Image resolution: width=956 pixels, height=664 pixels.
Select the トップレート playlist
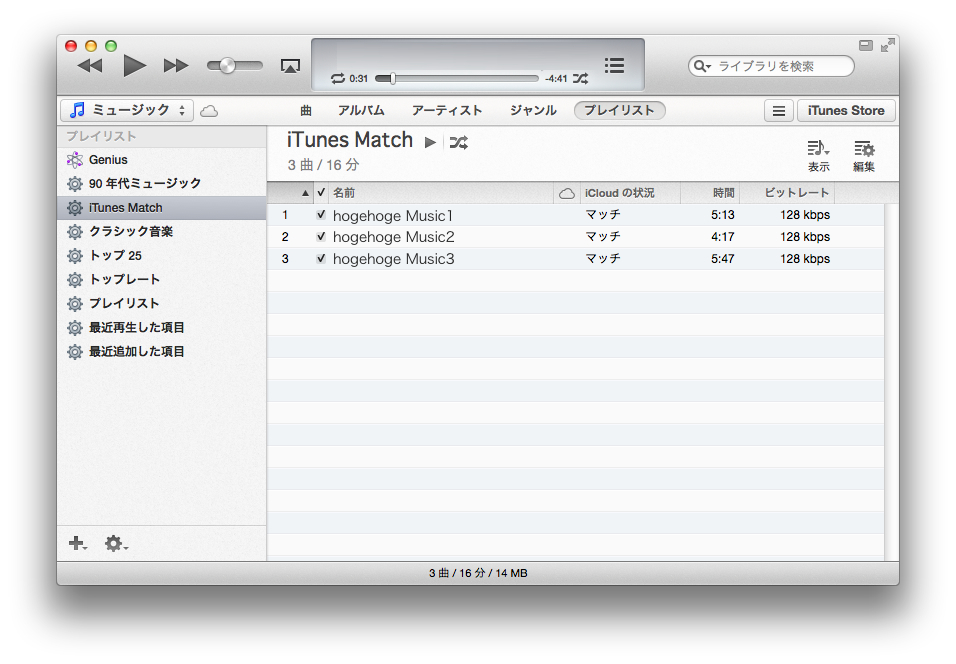click(x=162, y=279)
